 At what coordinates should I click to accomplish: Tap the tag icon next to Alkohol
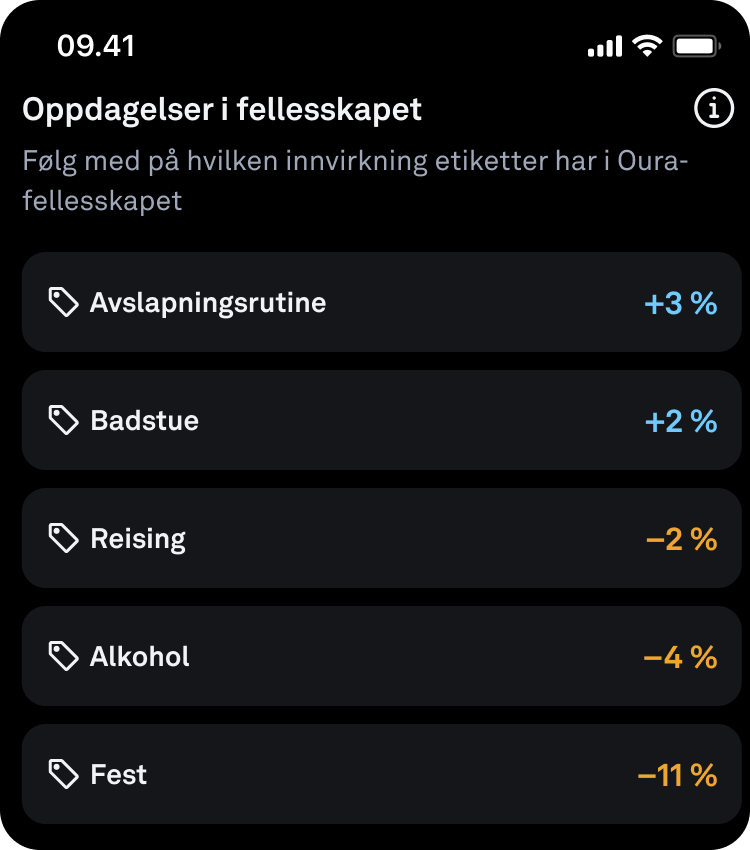click(63, 656)
